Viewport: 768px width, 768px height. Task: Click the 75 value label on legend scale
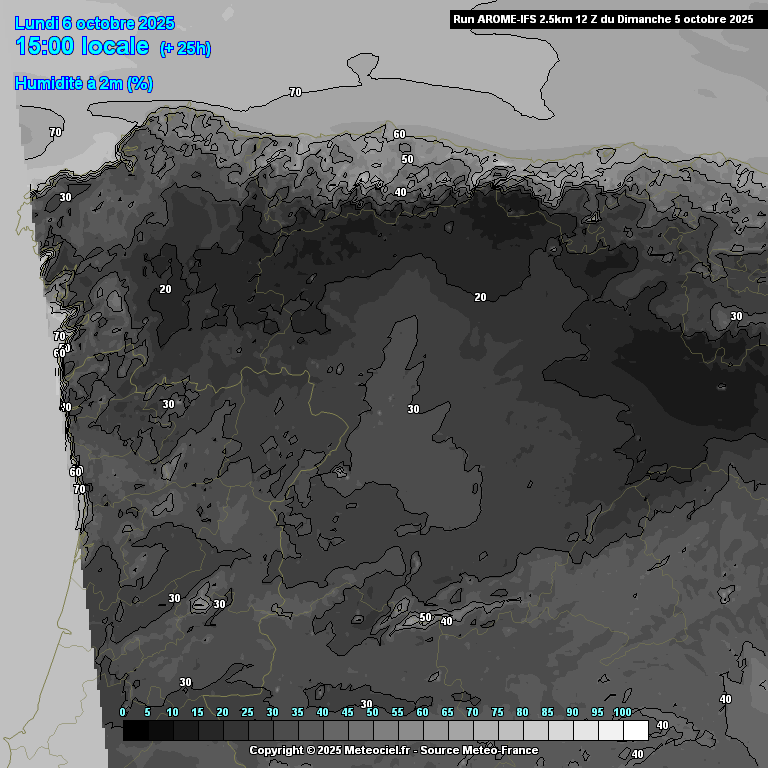click(497, 712)
